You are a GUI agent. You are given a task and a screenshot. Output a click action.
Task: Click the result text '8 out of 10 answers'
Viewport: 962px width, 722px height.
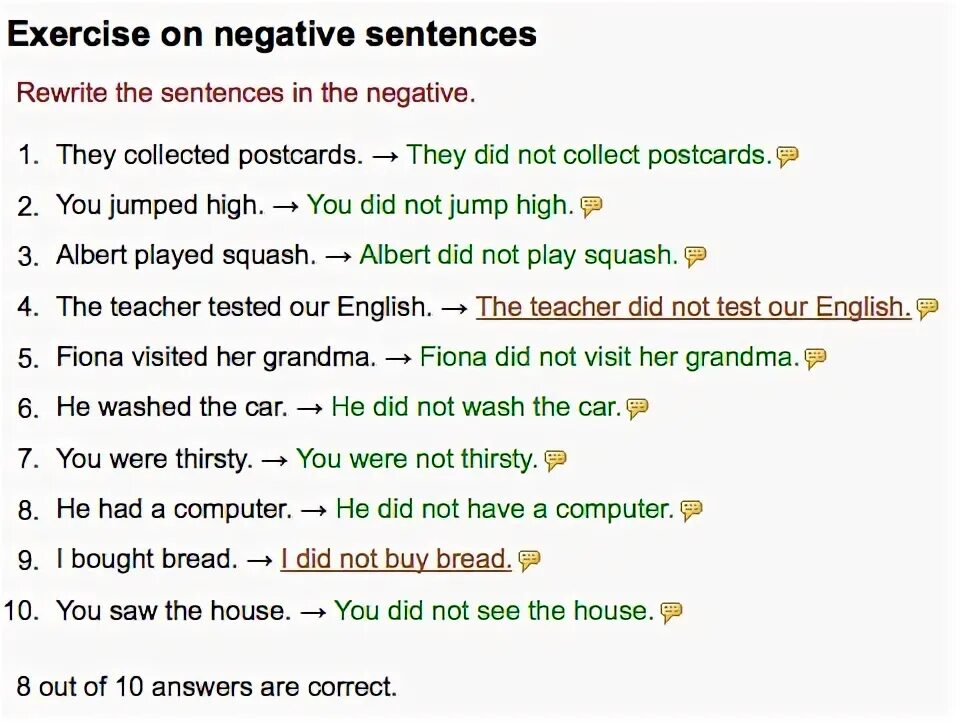[206, 688]
